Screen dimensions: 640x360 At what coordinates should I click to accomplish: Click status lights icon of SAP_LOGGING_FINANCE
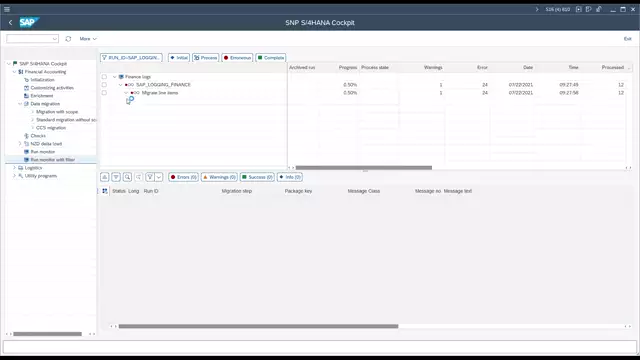tap(129, 85)
